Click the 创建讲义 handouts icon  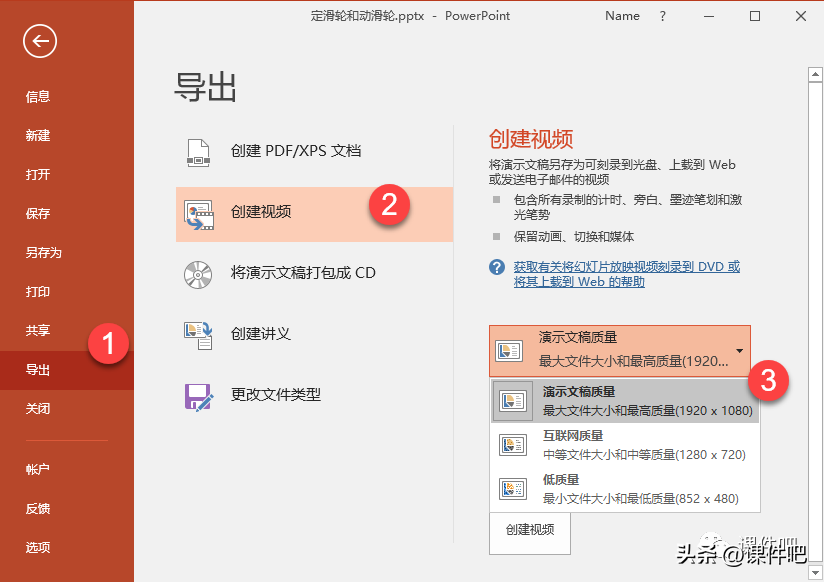pyautogui.click(x=199, y=334)
